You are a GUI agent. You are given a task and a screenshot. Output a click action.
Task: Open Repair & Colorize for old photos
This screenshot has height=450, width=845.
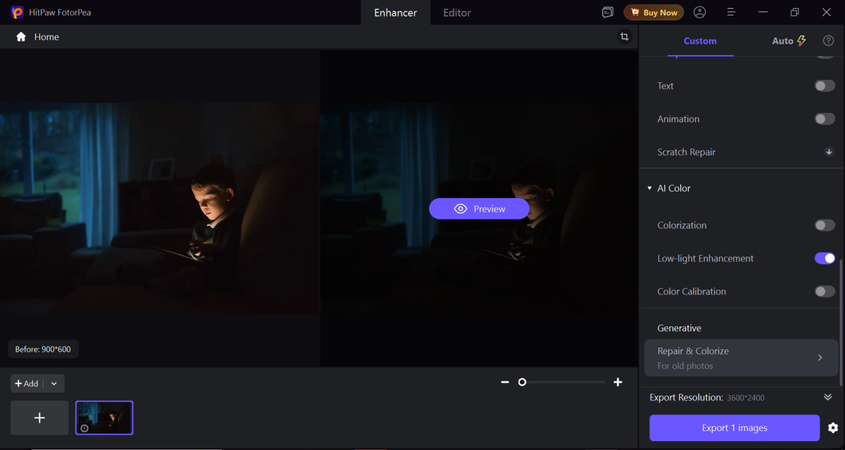(742, 358)
